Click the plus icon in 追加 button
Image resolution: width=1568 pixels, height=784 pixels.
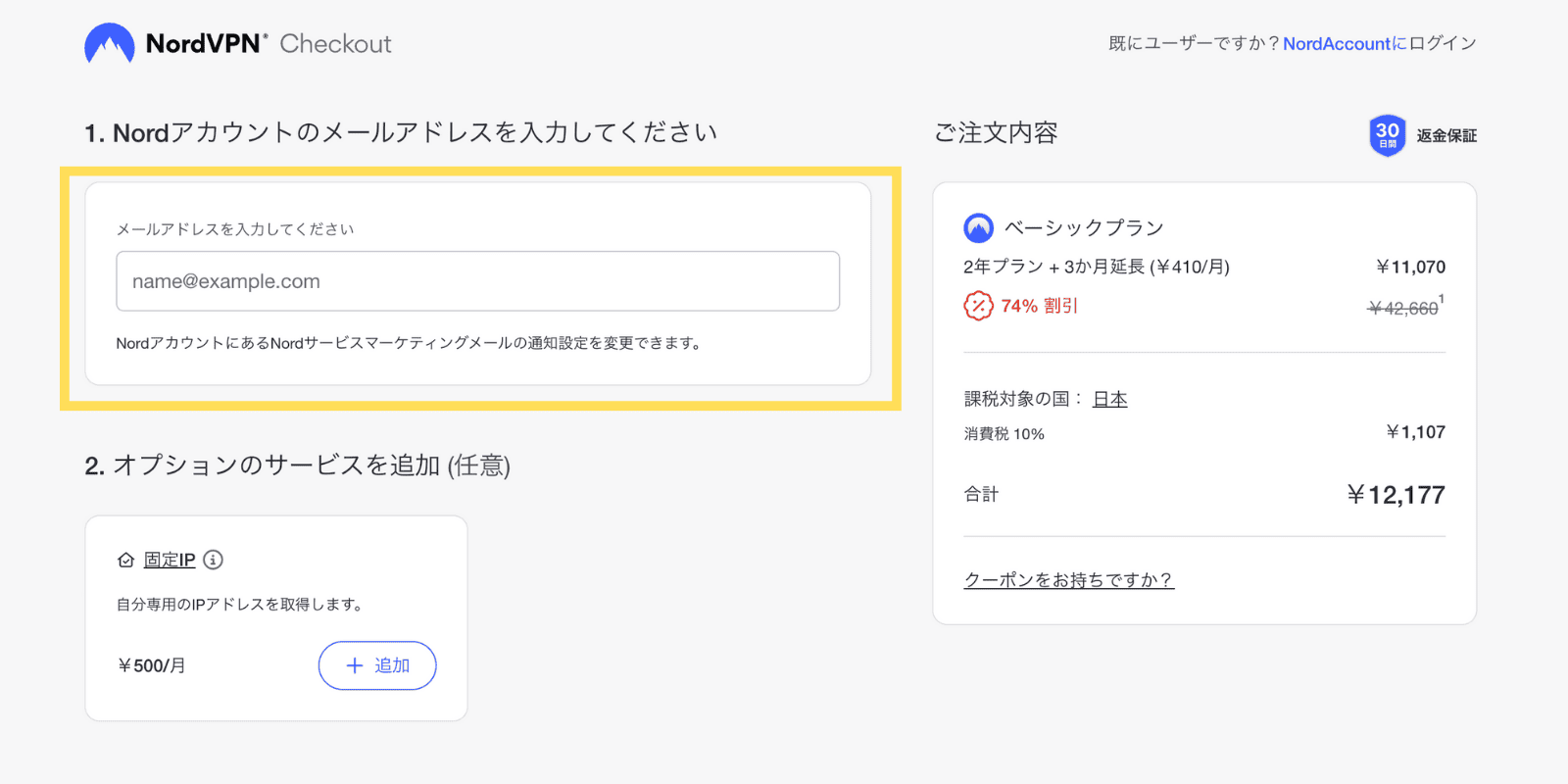pos(355,665)
